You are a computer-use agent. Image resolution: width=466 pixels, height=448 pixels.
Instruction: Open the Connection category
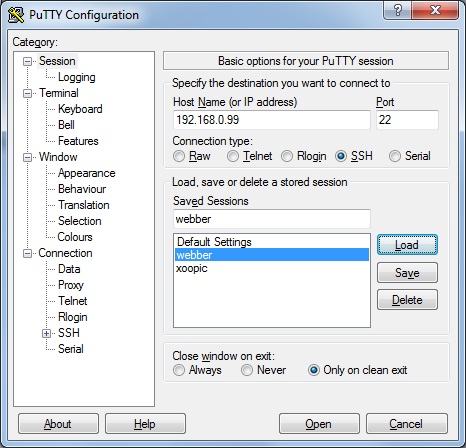[65, 253]
